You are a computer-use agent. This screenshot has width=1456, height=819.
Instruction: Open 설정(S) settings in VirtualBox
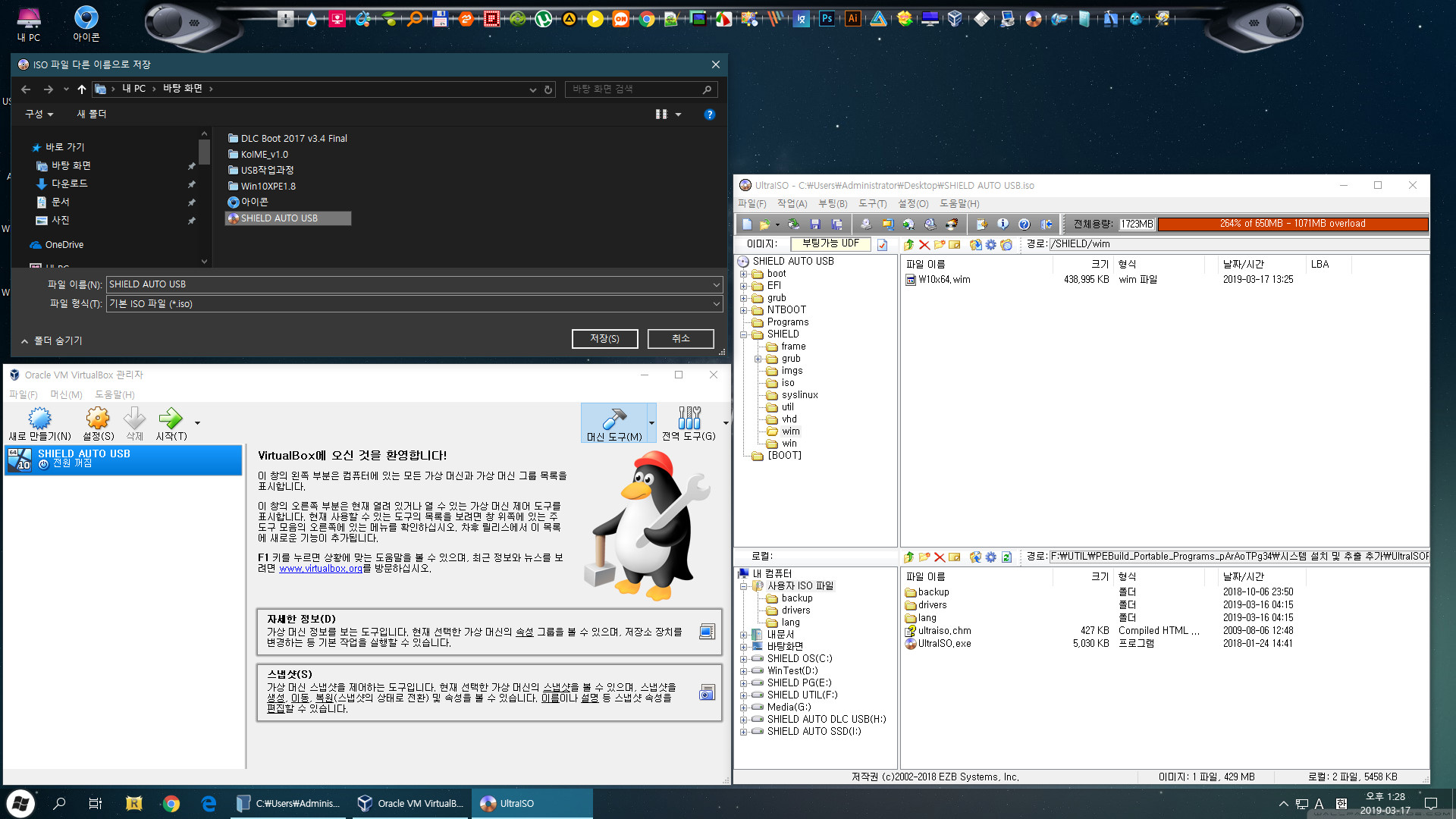[x=98, y=424]
